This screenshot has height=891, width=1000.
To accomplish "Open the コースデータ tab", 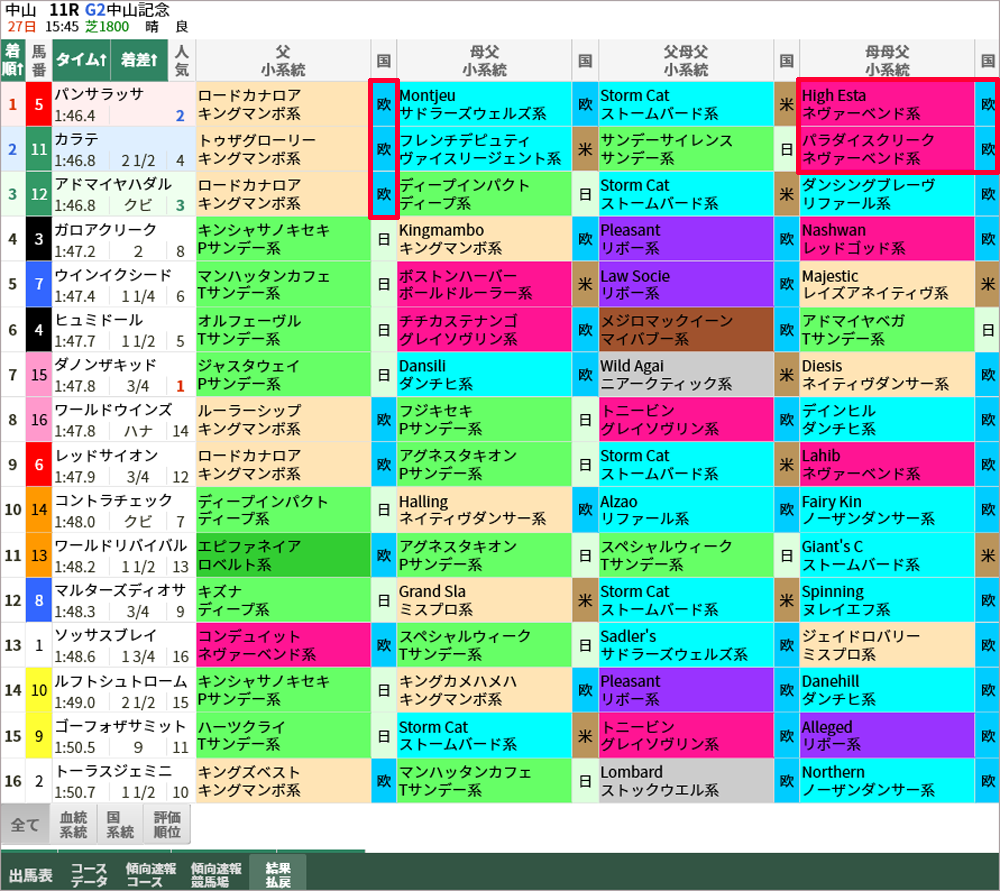I will (89, 874).
